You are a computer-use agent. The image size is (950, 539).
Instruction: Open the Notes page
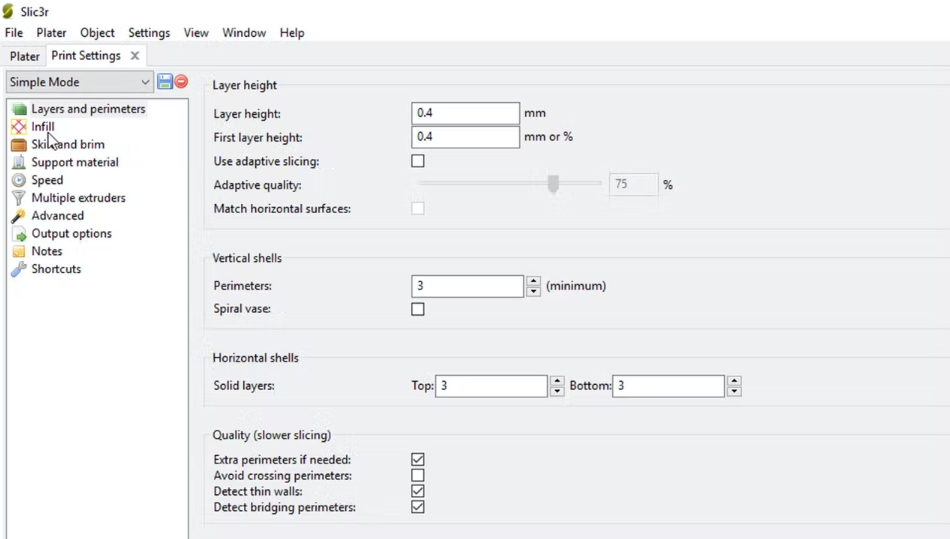tap(47, 251)
